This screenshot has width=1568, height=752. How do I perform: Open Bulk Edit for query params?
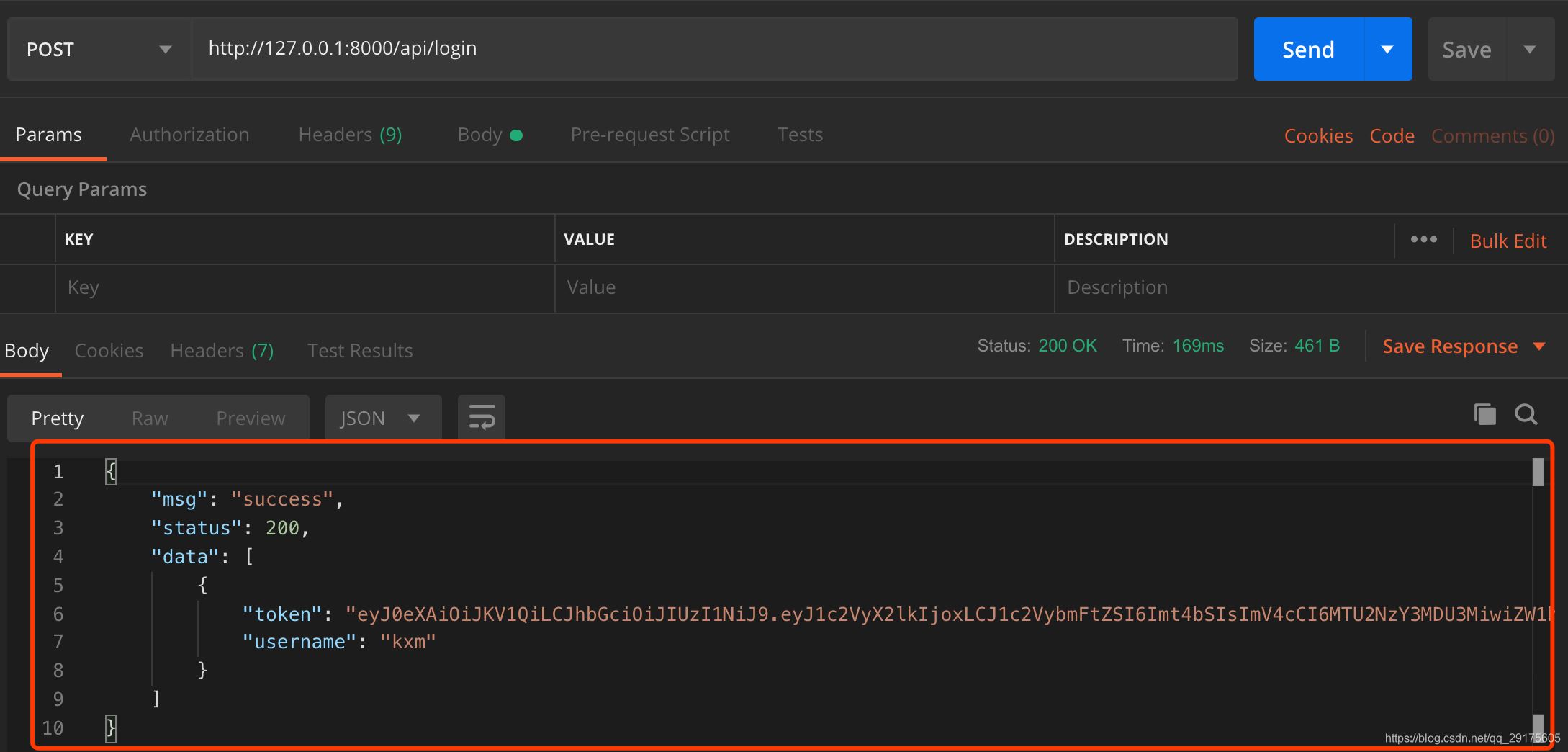tap(1508, 241)
